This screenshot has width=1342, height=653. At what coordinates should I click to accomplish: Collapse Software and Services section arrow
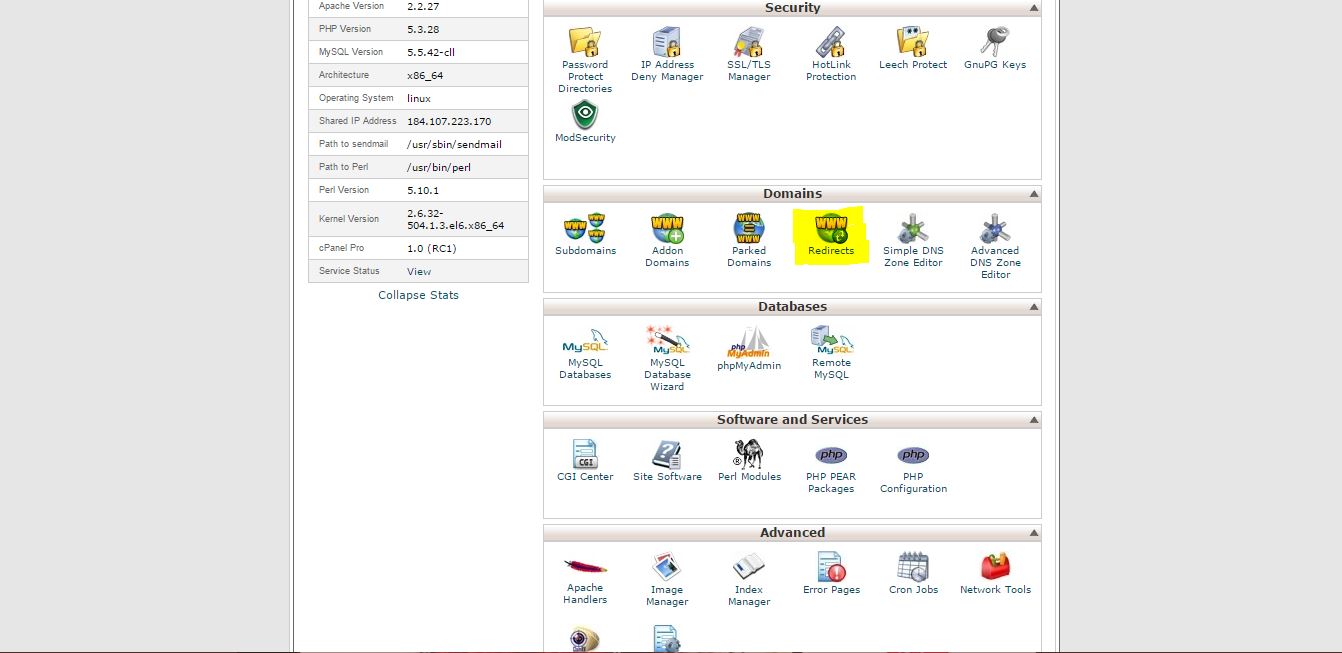click(1033, 420)
